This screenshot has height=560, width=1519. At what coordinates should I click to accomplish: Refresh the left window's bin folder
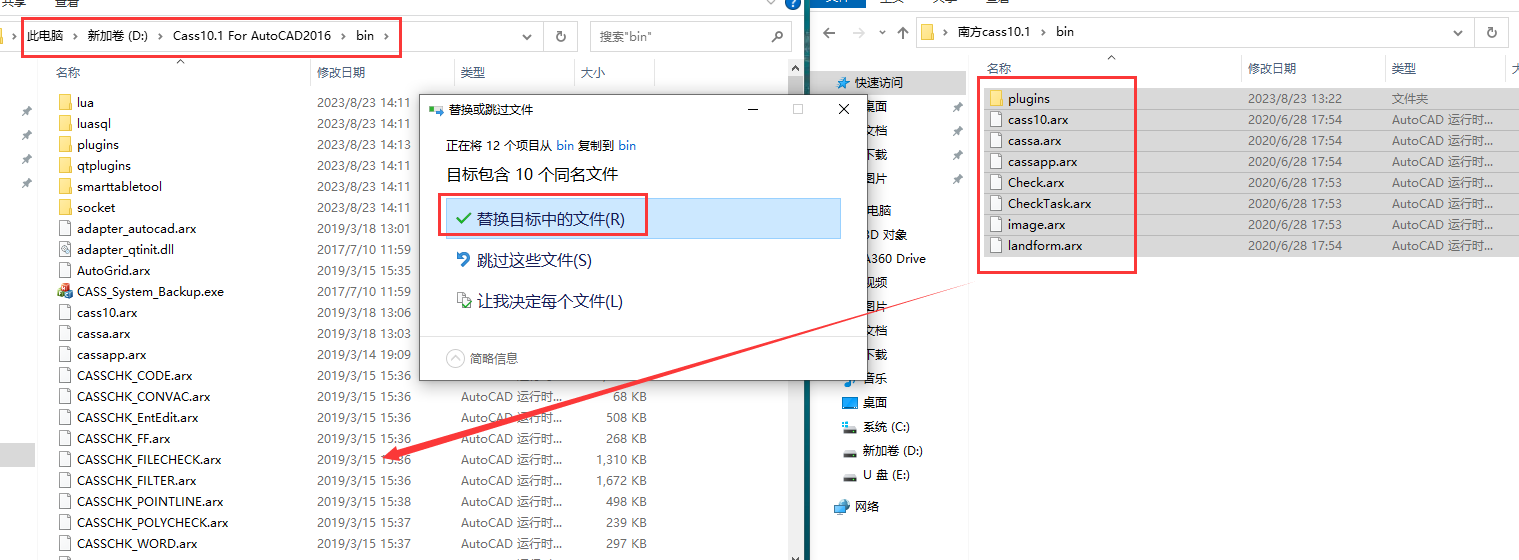(560, 37)
